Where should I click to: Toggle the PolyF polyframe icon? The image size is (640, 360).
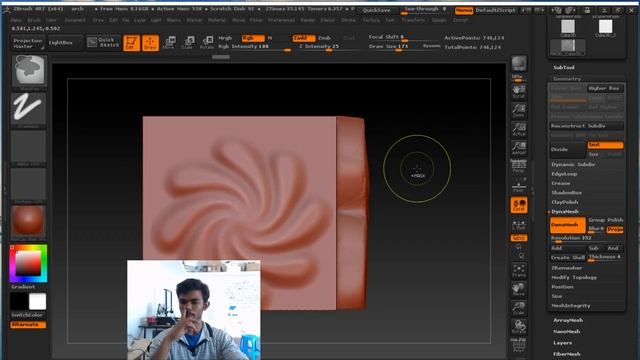pos(519,345)
